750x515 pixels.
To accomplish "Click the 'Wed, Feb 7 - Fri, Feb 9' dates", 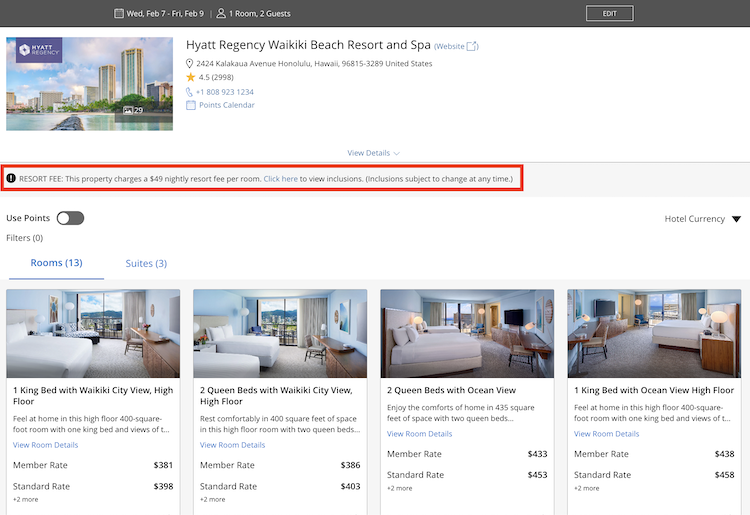I will (165, 14).
